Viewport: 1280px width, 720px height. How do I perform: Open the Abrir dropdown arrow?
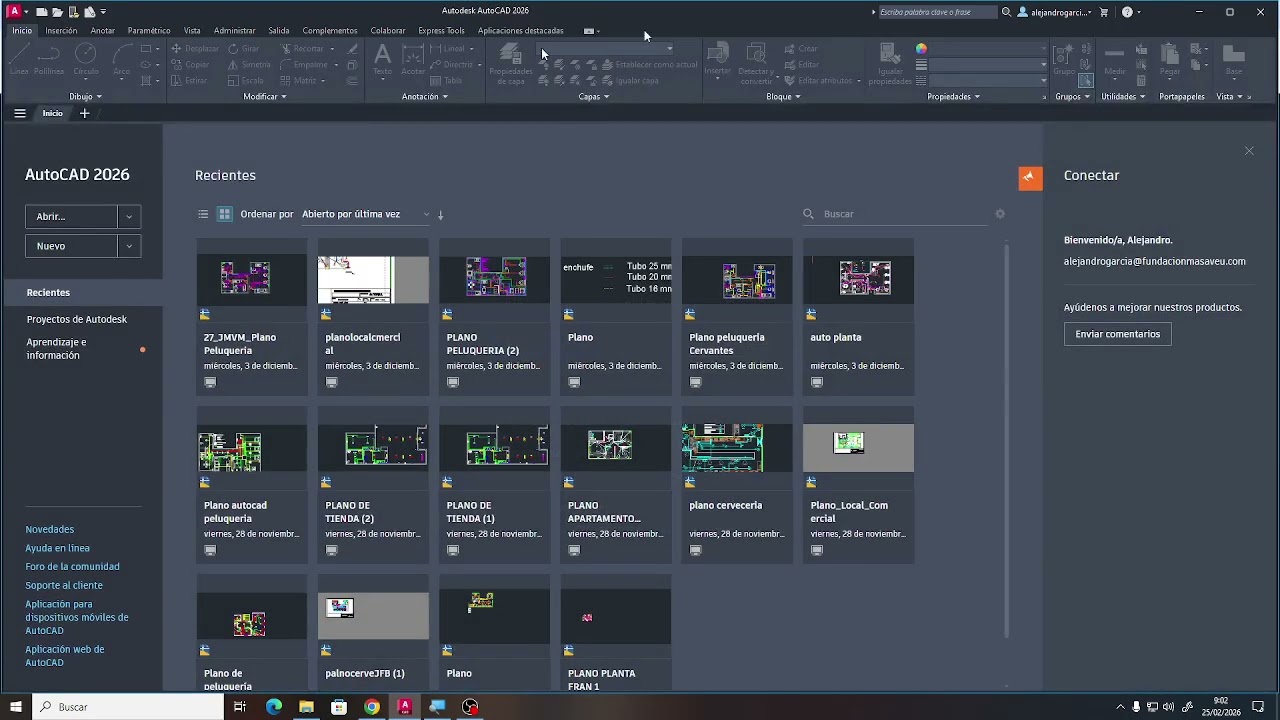(129, 217)
